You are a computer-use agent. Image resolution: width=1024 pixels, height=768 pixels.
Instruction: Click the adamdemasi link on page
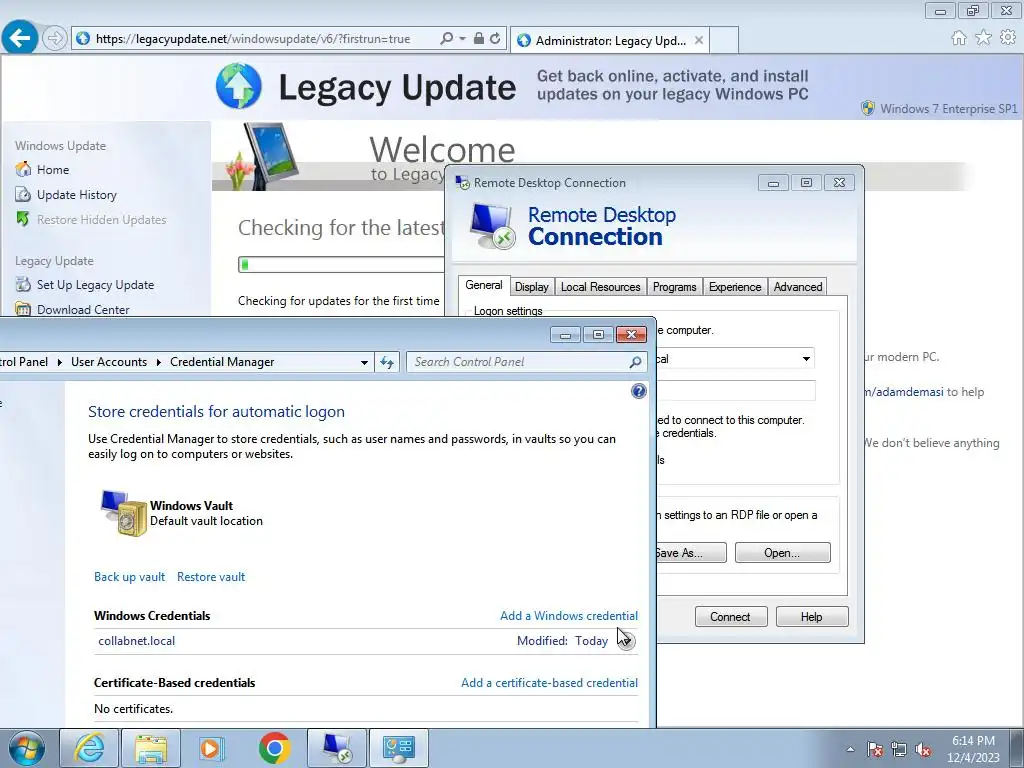click(904, 392)
